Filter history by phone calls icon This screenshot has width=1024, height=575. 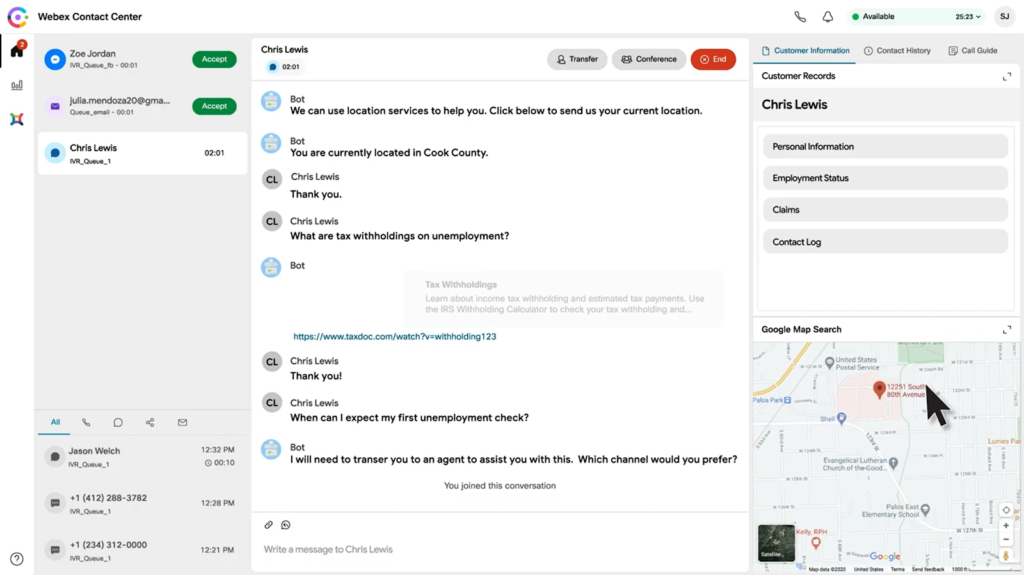[x=86, y=423]
